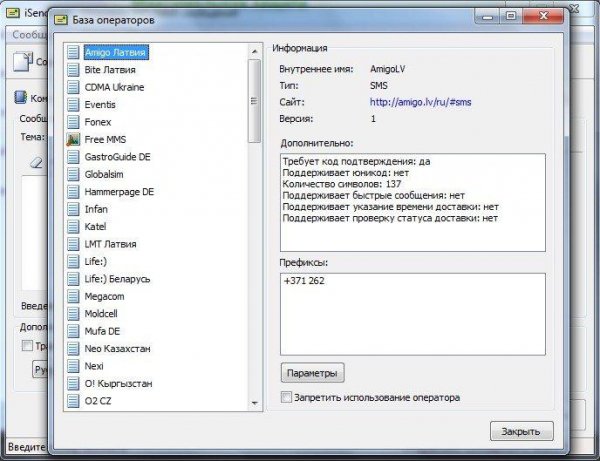
Task: Click the new document icon in iSend window
Action: pos(23,62)
